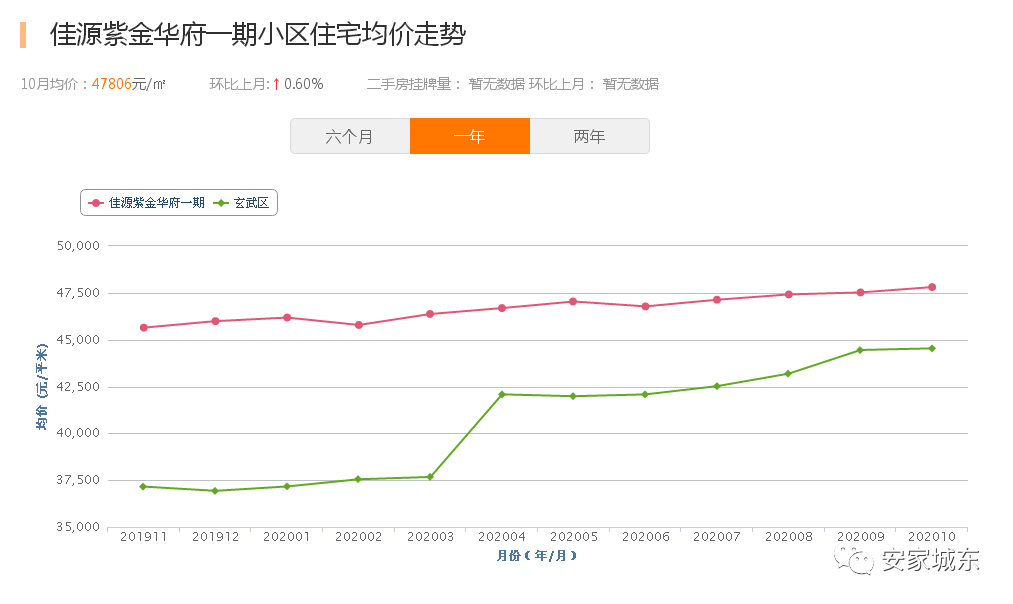This screenshot has width=1013, height=604.
Task: Click the chart title 佳源紫金华府一期小区住宅均价走势
Action: (x=258, y=34)
